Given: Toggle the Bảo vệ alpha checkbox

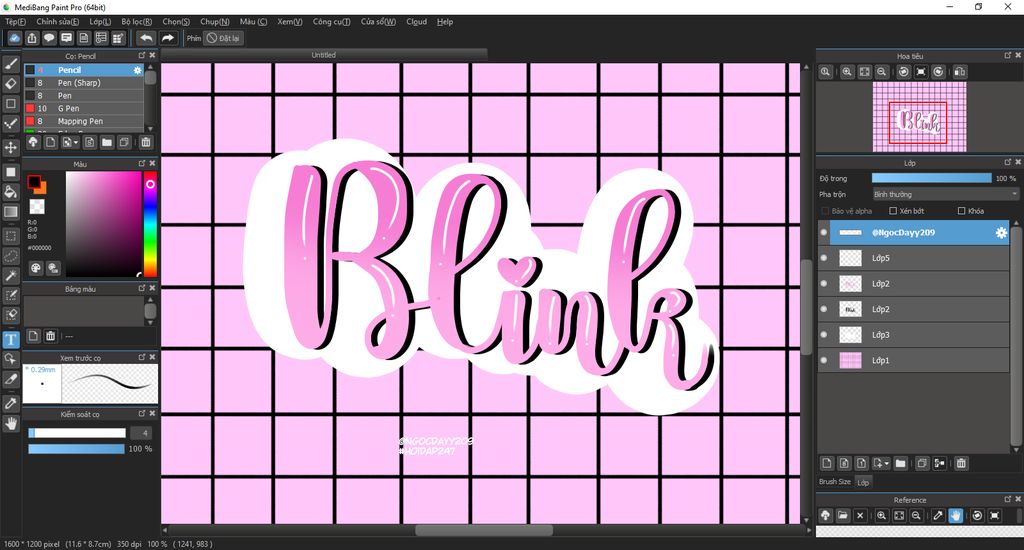Looking at the screenshot, I should (x=825, y=211).
